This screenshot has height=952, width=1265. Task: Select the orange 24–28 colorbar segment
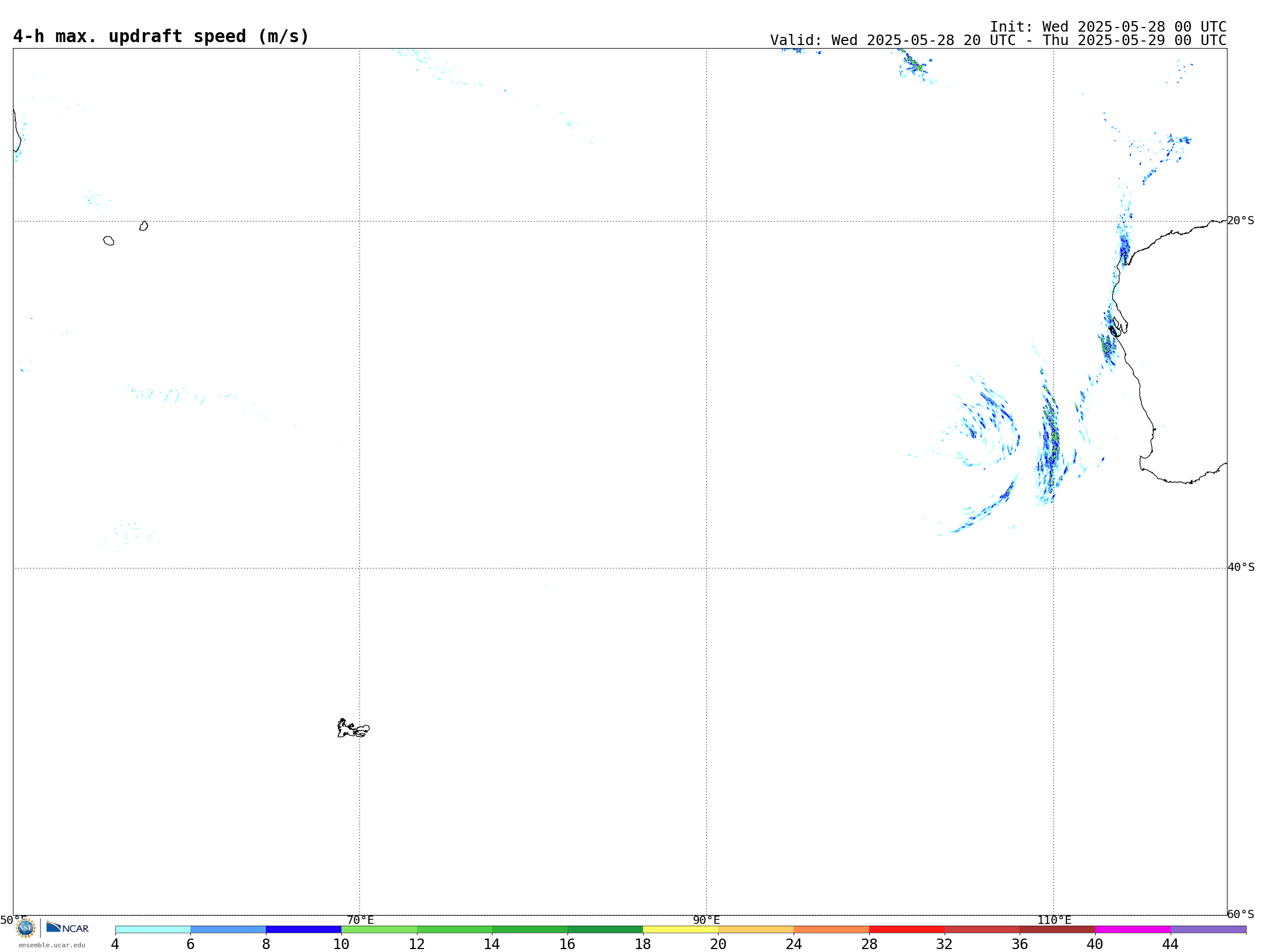pyautogui.click(x=831, y=930)
